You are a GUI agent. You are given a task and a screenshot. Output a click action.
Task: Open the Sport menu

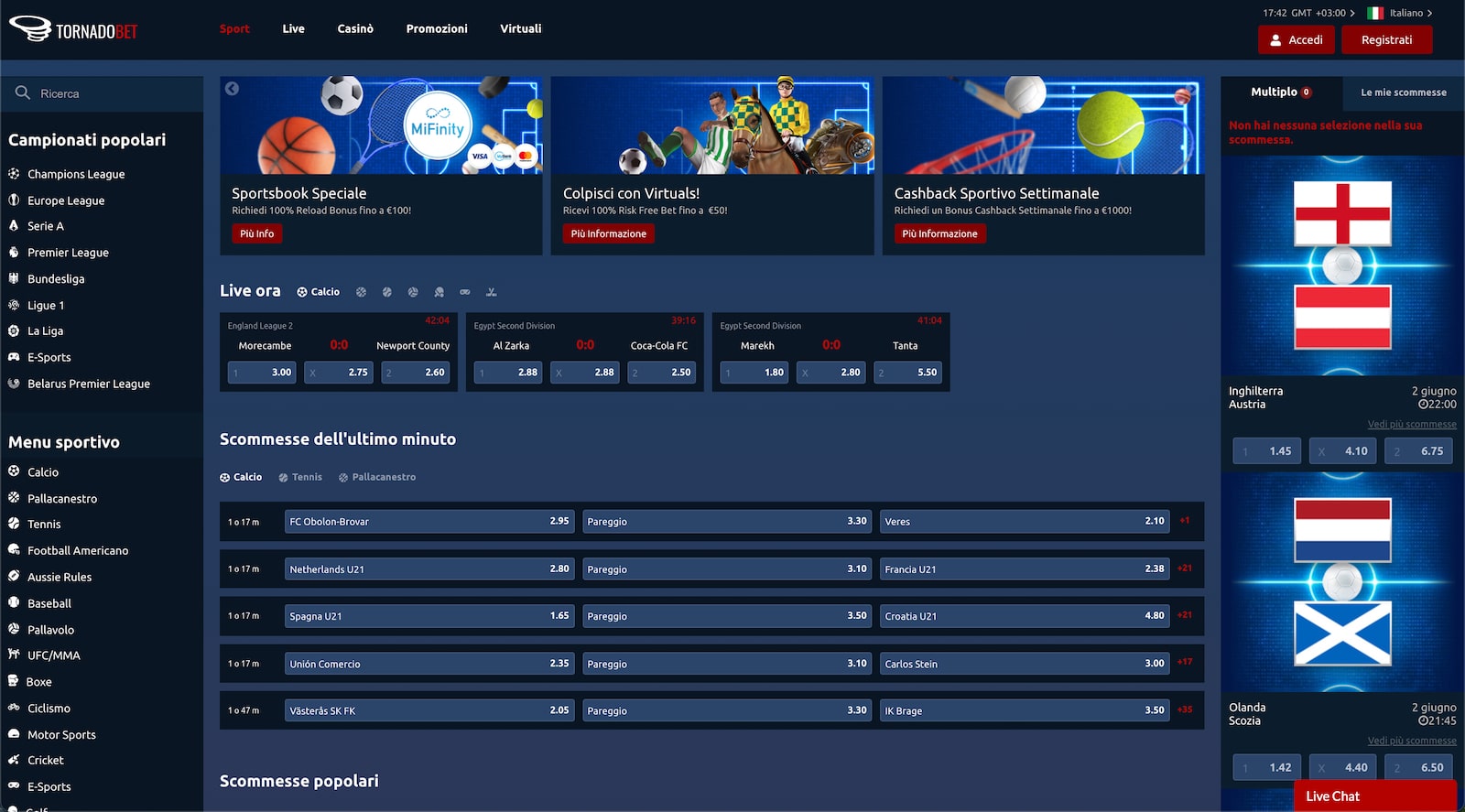click(x=234, y=28)
